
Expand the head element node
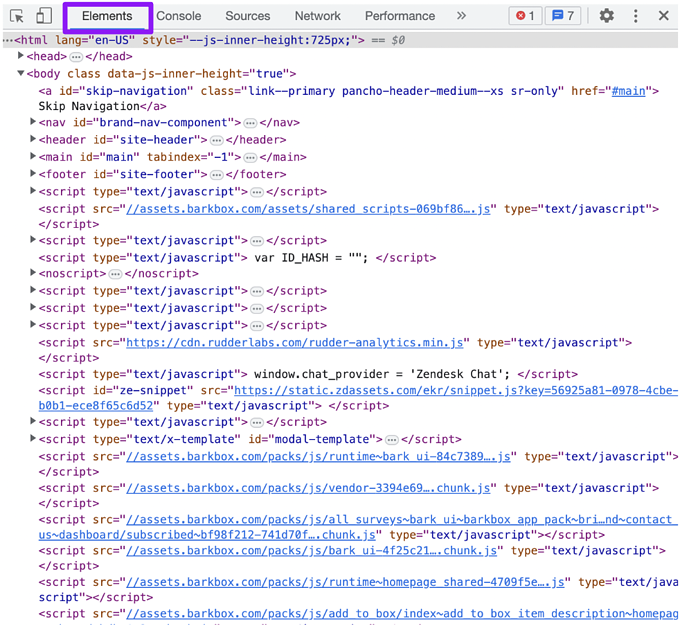pyautogui.click(x=21, y=57)
